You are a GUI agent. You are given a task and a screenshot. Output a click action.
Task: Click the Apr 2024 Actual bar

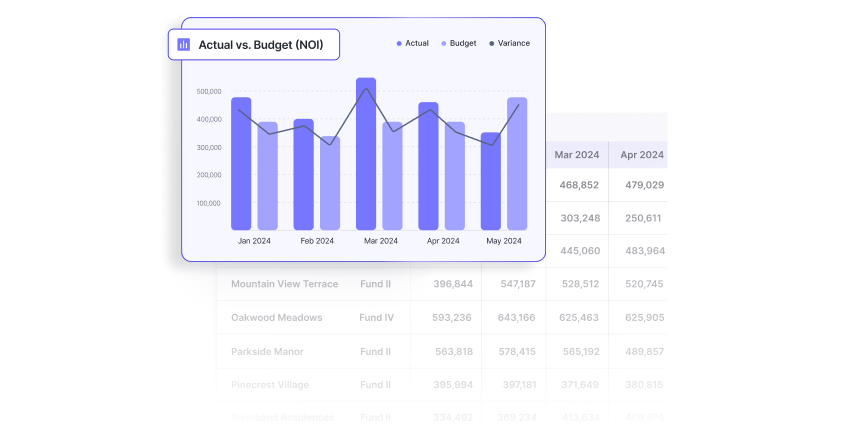[428, 166]
